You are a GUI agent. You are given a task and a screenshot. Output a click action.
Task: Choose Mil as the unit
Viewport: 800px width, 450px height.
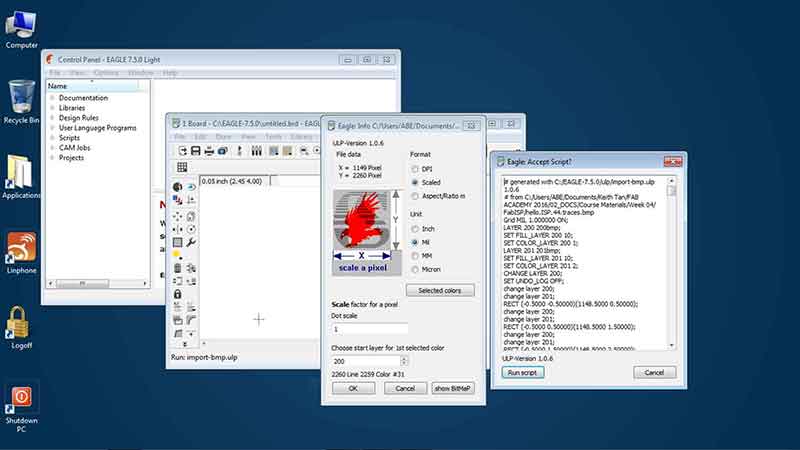(415, 242)
